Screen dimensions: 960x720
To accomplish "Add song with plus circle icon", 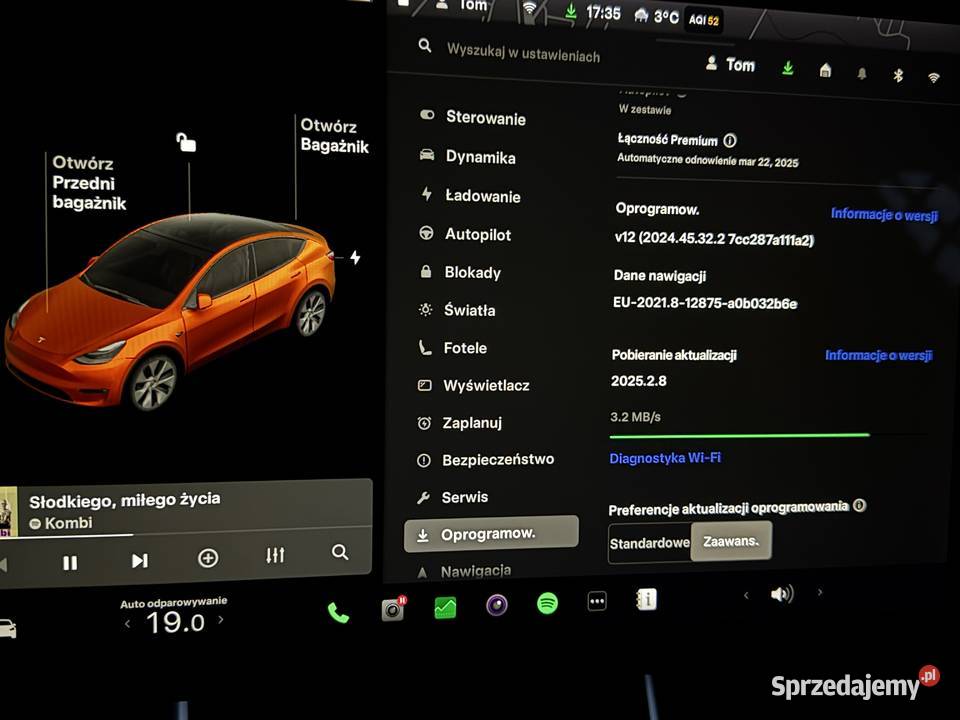I will (208, 558).
